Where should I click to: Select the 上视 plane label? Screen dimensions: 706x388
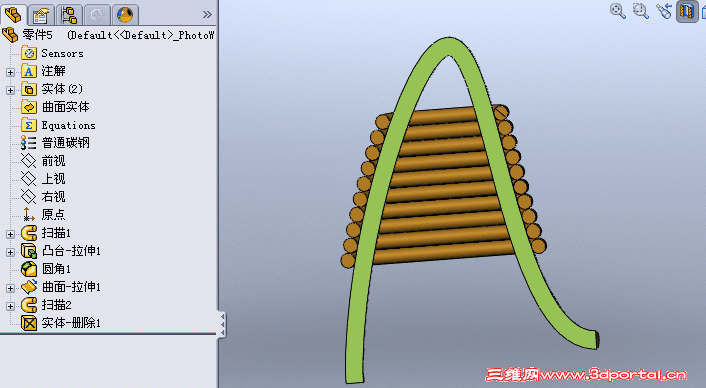[54, 179]
